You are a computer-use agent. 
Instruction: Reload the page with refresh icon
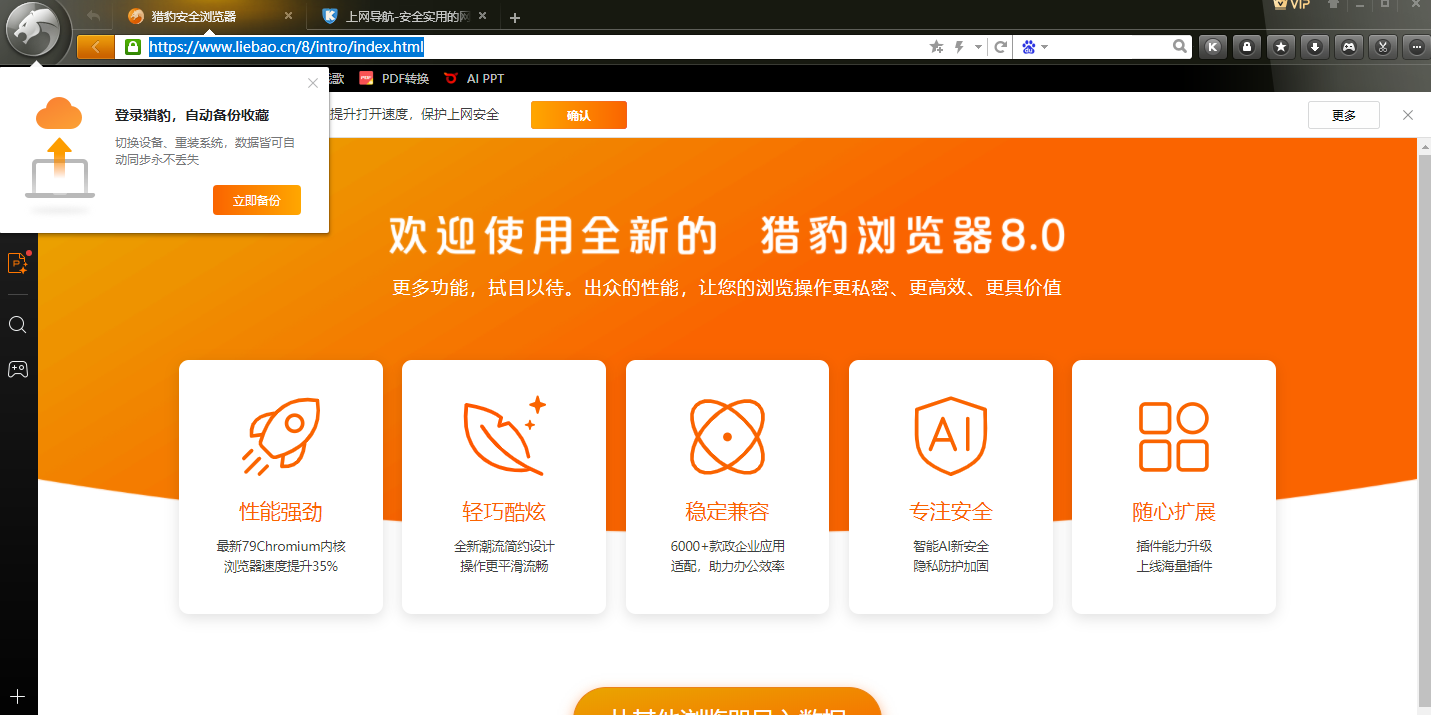(1000, 47)
